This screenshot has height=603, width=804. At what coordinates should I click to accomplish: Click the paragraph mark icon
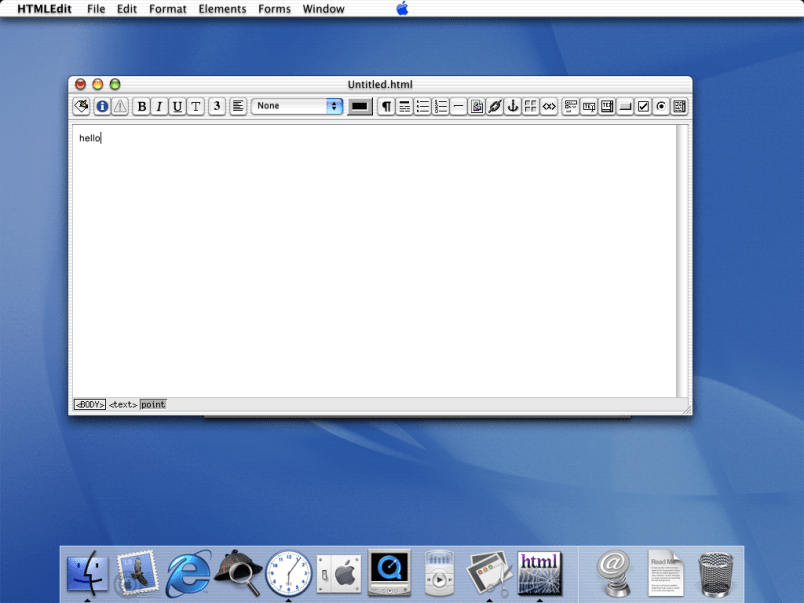(386, 106)
